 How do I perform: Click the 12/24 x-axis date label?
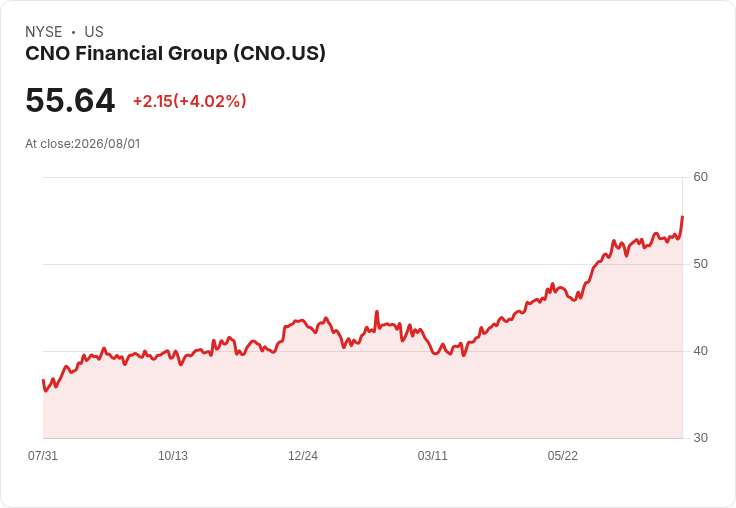303,455
